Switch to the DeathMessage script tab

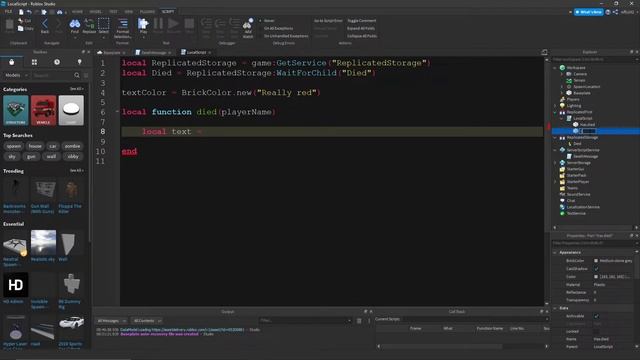click(153, 52)
